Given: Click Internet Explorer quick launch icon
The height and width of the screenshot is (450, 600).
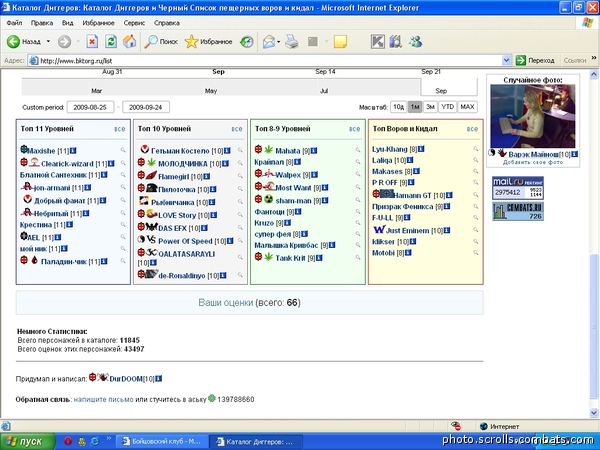Looking at the screenshot, I should click(x=95, y=441).
